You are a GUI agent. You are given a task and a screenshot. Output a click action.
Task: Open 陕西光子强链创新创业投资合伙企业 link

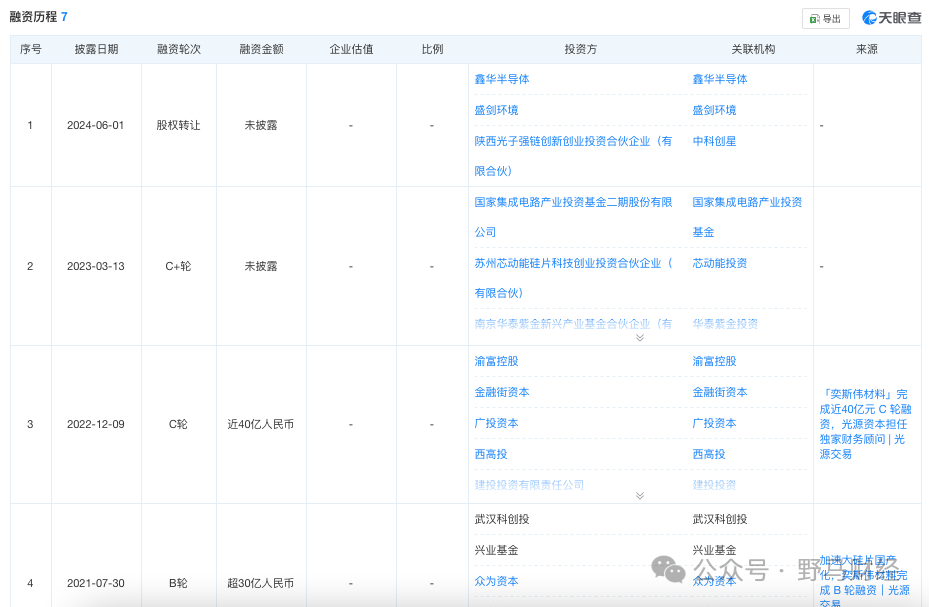pyautogui.click(x=573, y=156)
